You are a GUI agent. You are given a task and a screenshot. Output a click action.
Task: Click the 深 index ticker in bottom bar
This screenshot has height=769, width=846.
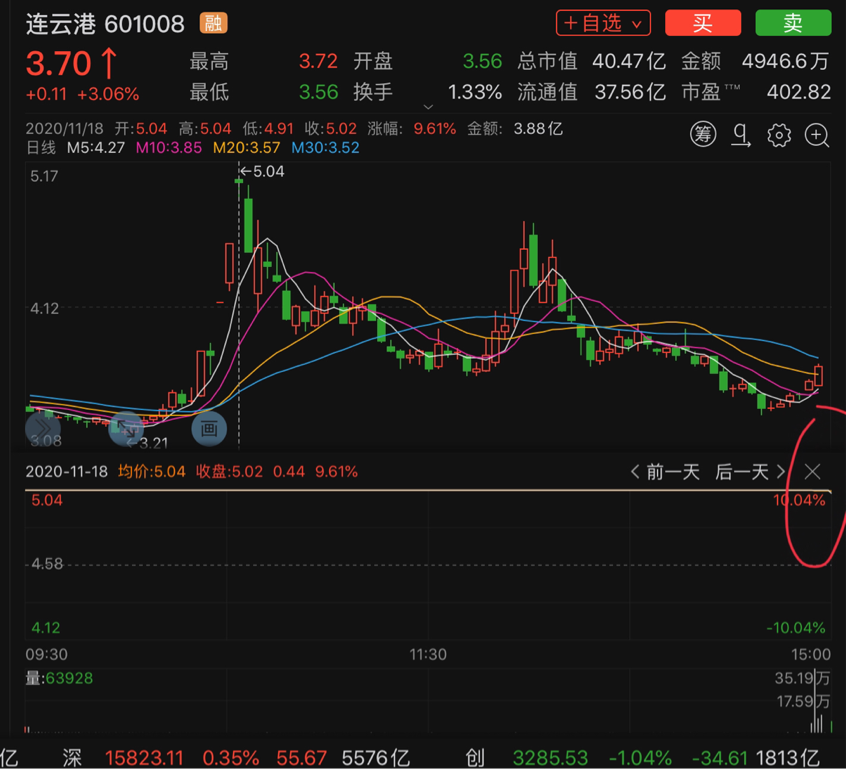(71, 757)
